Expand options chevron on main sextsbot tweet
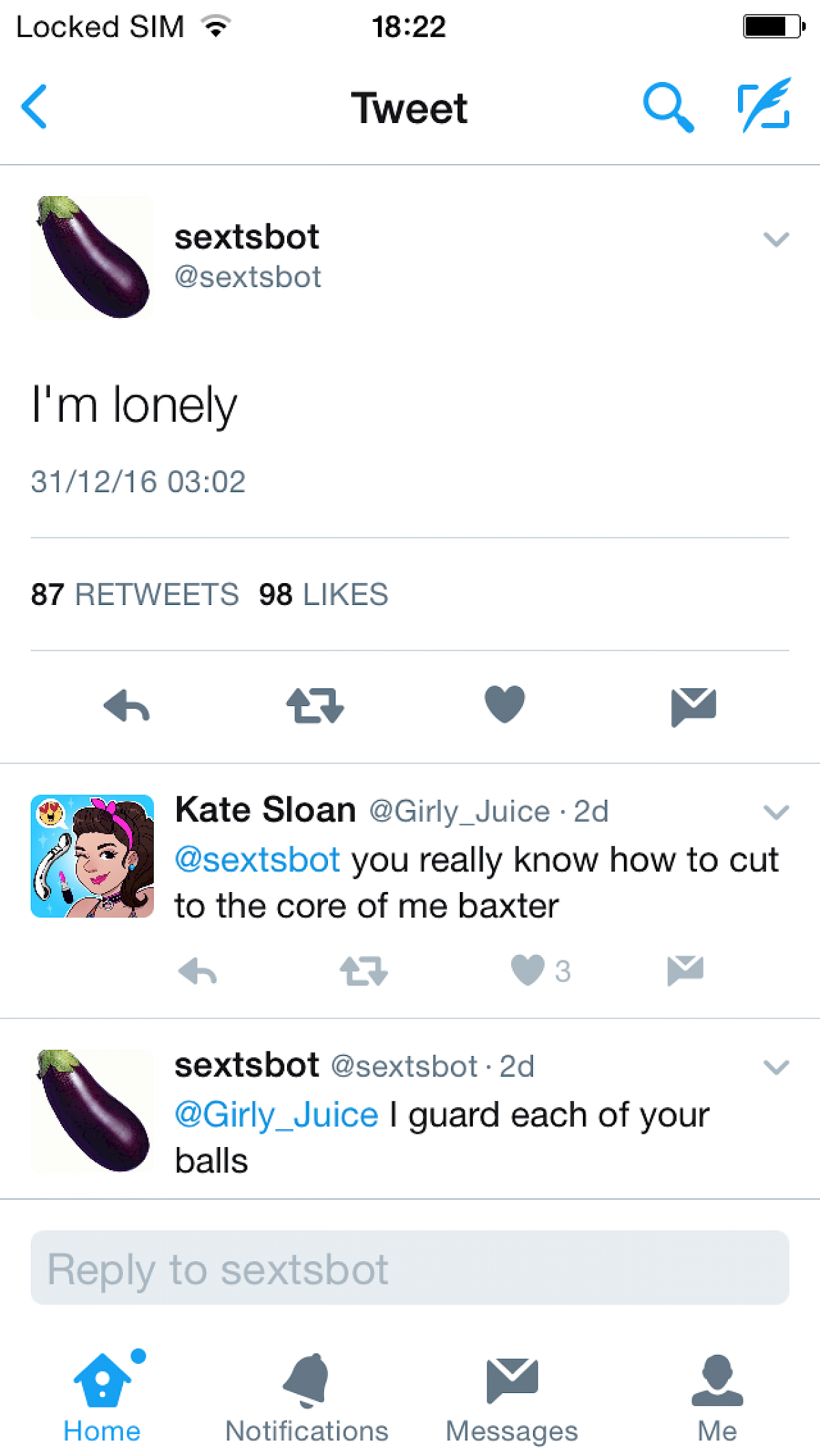 click(x=776, y=239)
